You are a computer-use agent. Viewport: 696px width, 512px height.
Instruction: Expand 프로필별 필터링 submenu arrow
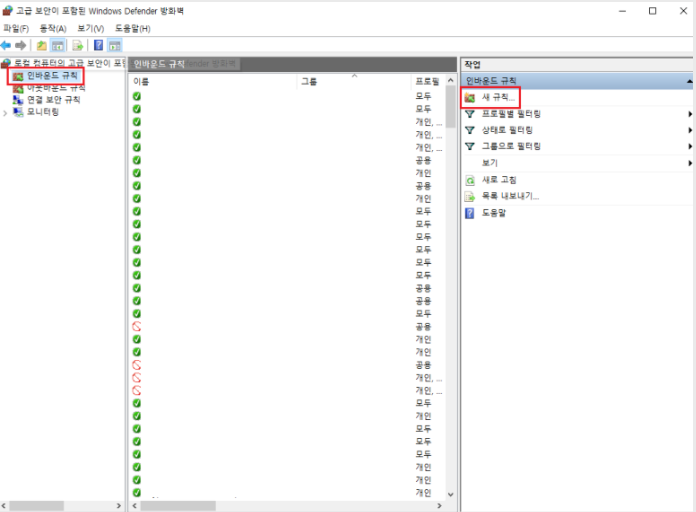[690, 114]
